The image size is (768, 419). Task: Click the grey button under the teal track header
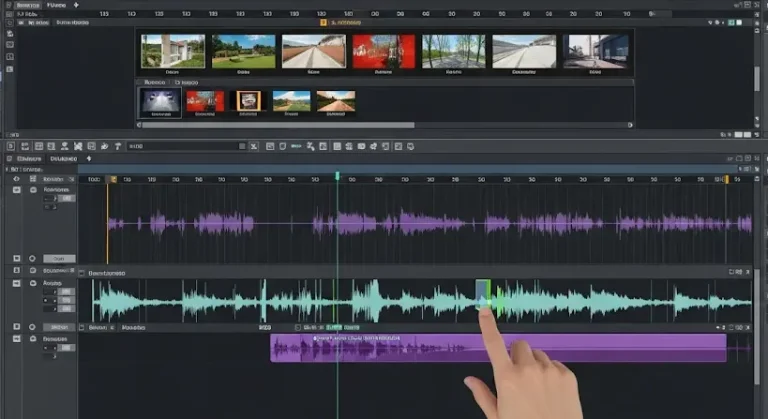[x=59, y=327]
